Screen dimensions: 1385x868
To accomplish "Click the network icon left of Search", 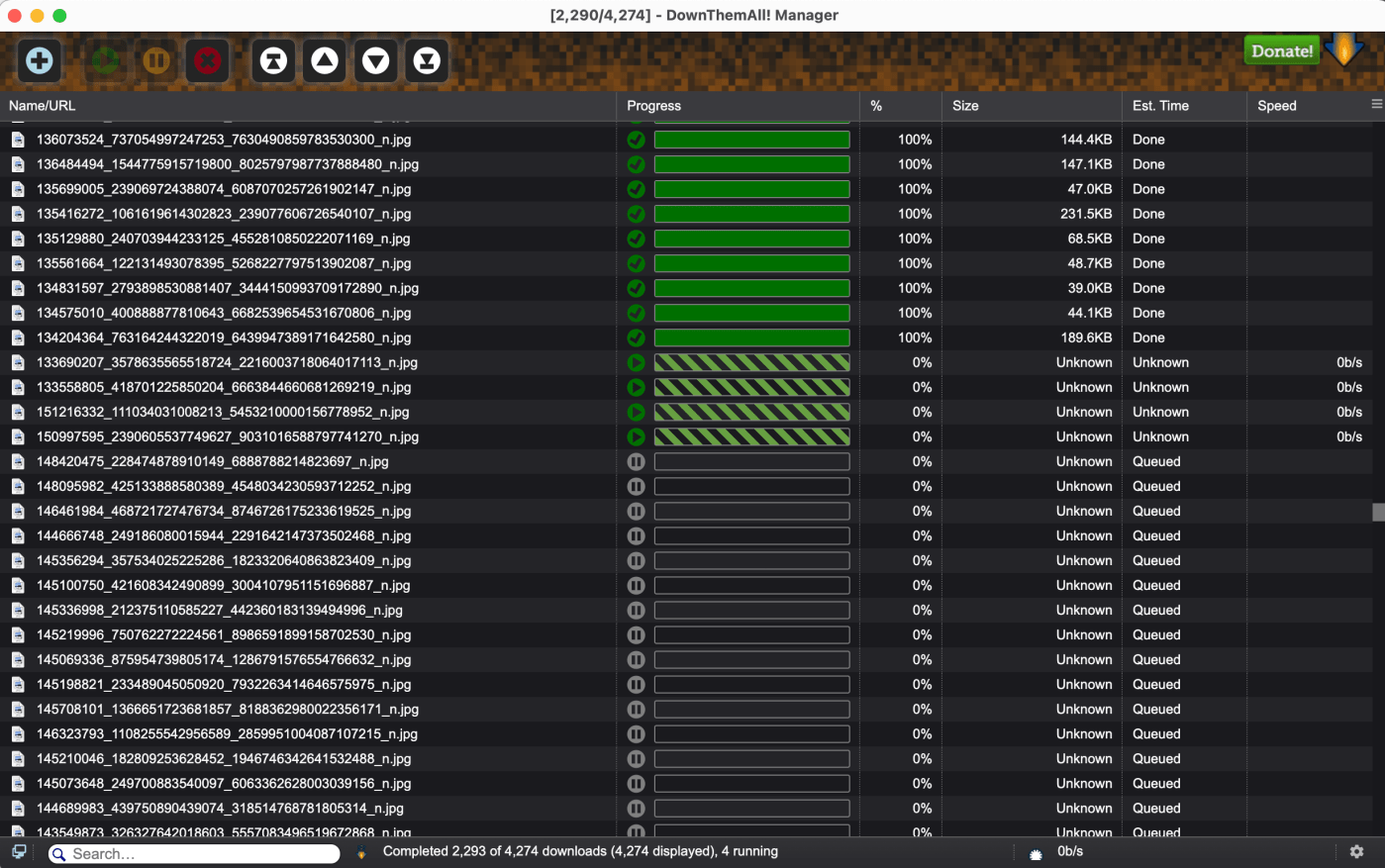I will [19, 851].
